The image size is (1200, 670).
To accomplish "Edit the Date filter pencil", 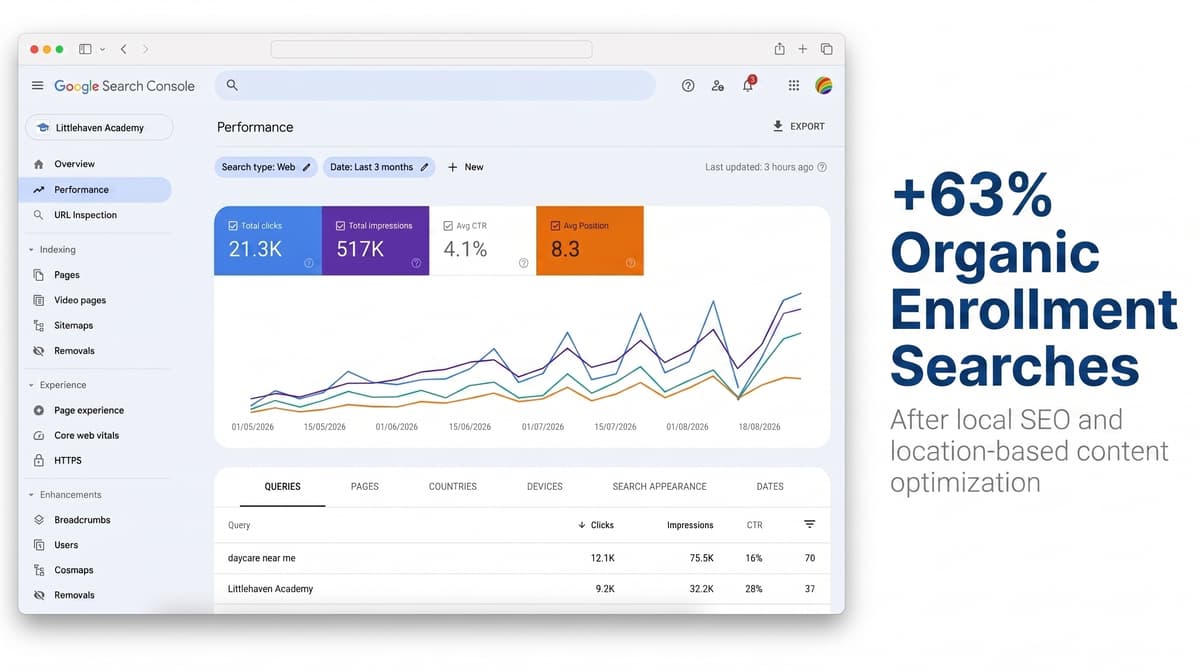I will (424, 167).
